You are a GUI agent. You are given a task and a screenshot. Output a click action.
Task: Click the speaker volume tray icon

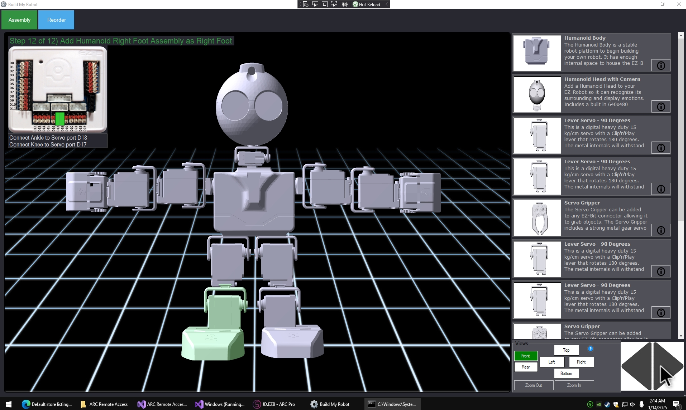click(632, 404)
